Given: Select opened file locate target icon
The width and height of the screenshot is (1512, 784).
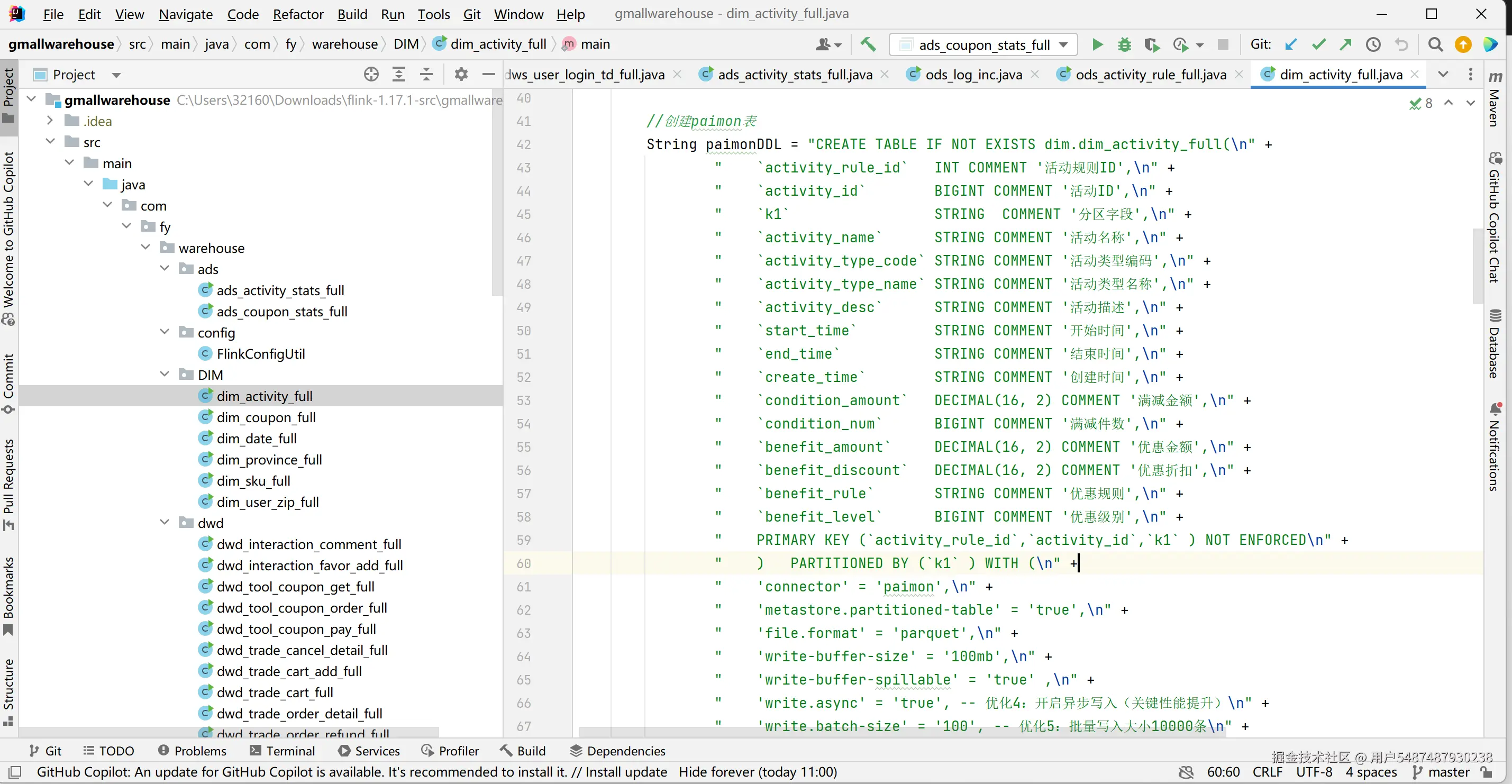Looking at the screenshot, I should pyautogui.click(x=371, y=75).
